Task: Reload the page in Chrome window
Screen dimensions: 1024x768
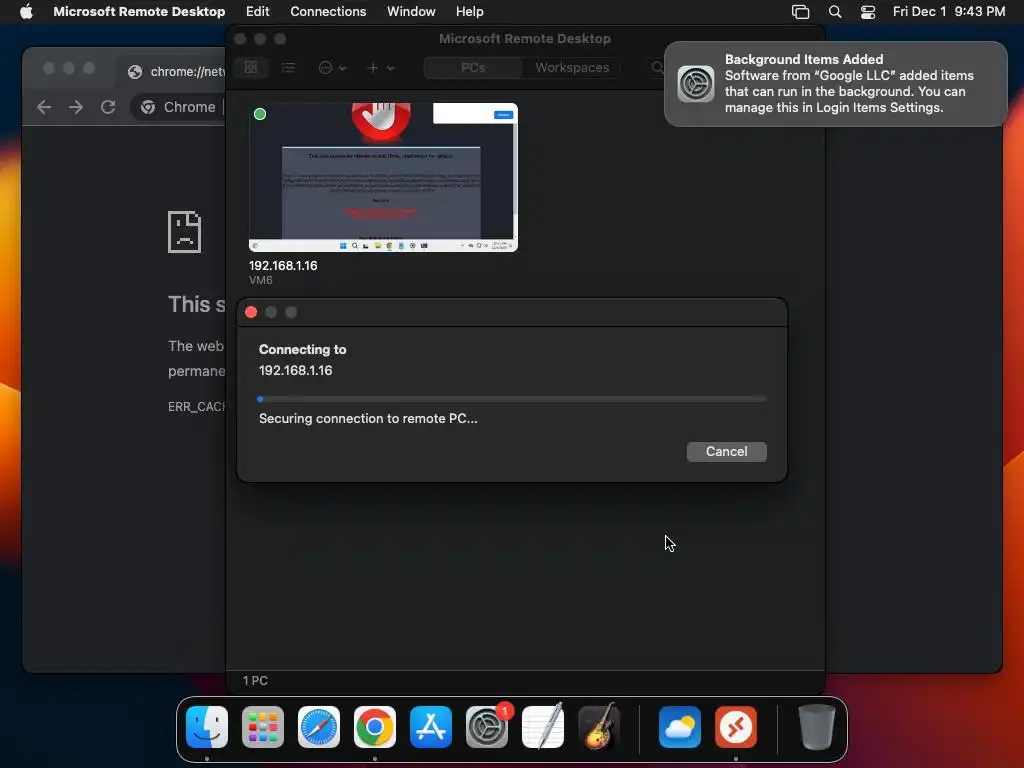Action: pos(108,107)
